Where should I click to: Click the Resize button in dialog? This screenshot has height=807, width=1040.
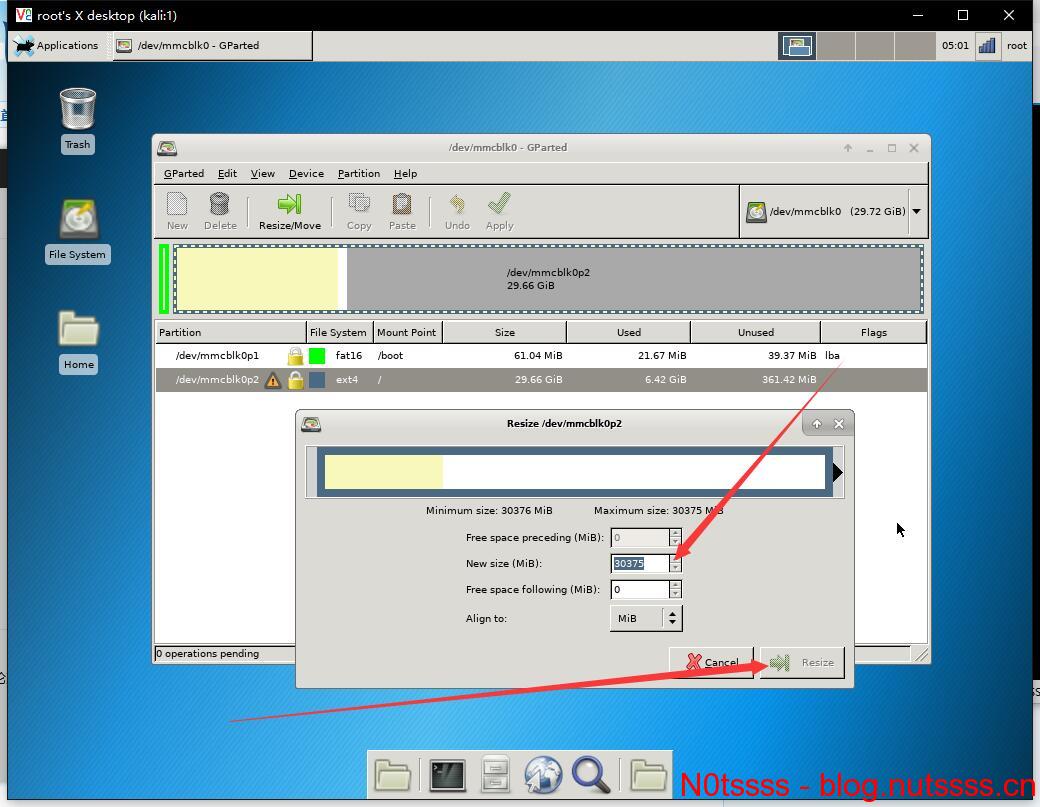click(802, 662)
